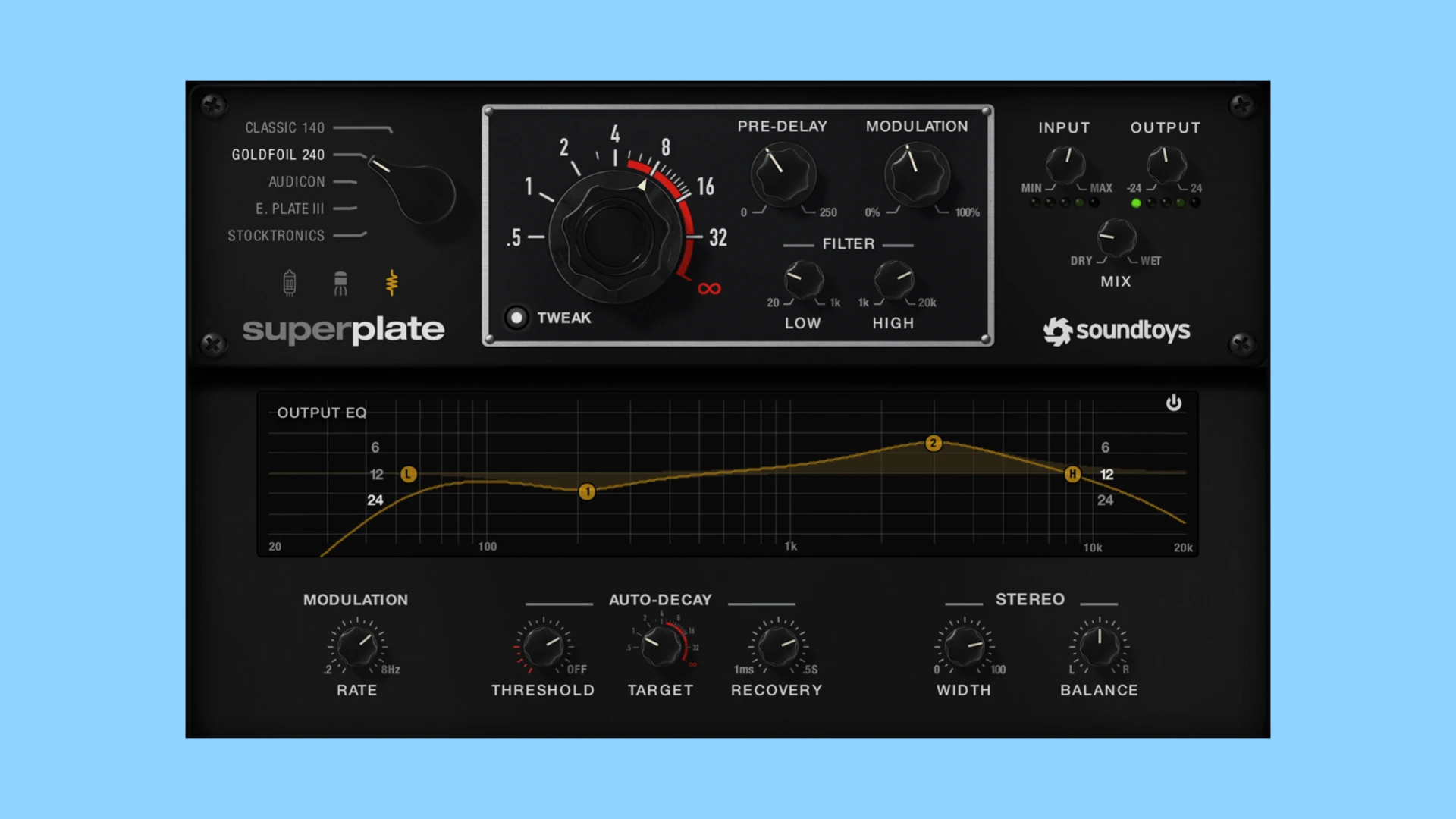Click the .5 second decay mark
The width and height of the screenshot is (1456, 819).
click(515, 238)
